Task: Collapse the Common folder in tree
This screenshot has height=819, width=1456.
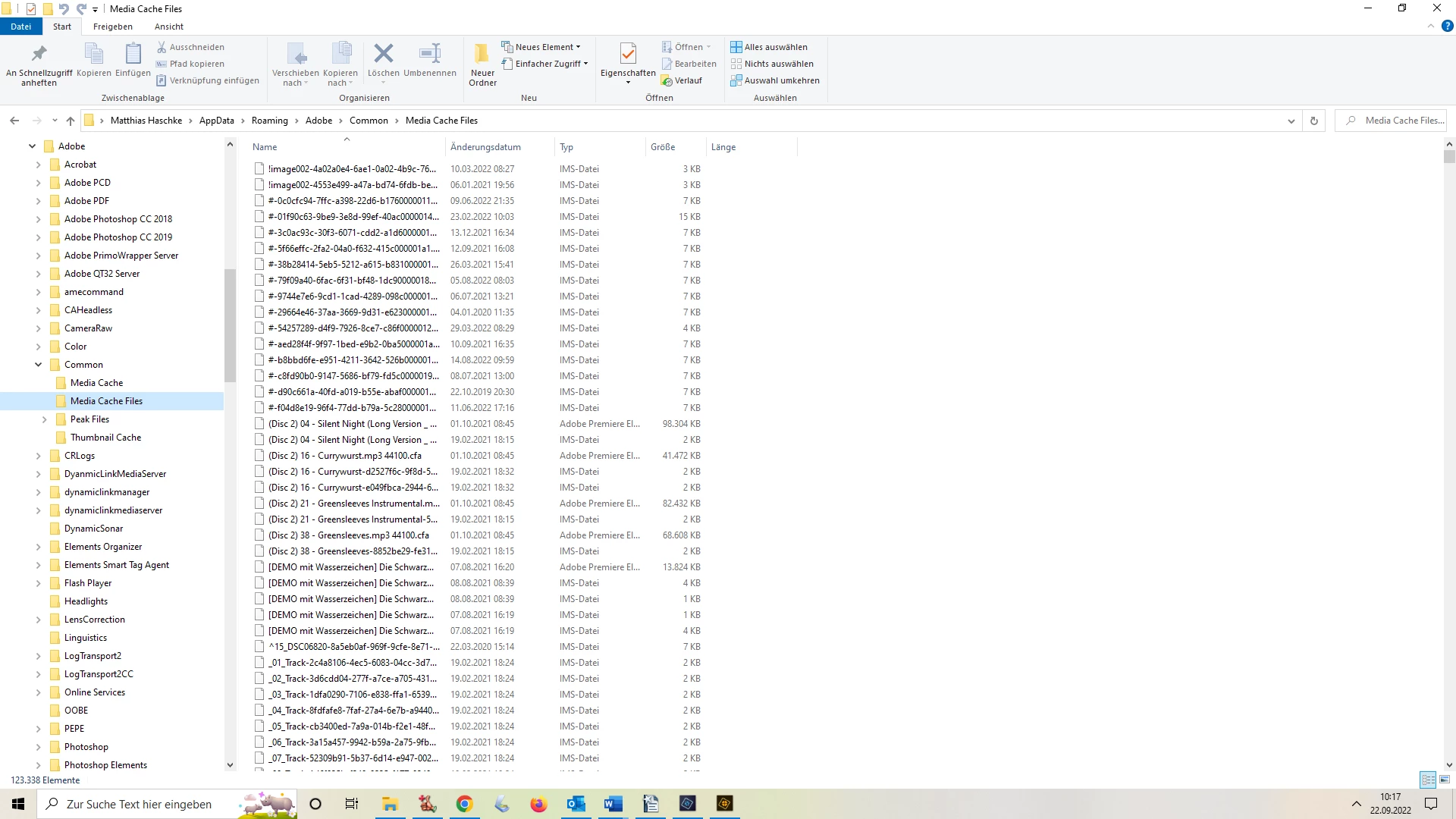Action: (38, 365)
